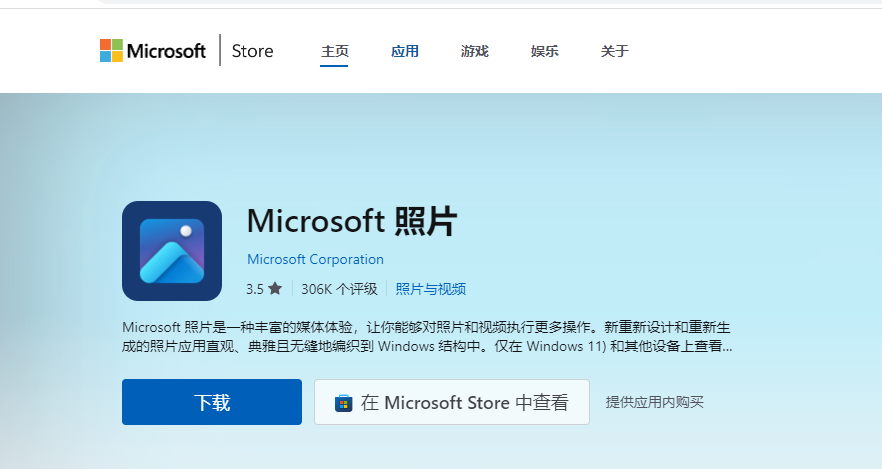
Task: Go to the 娱乐 tab
Action: (544, 51)
